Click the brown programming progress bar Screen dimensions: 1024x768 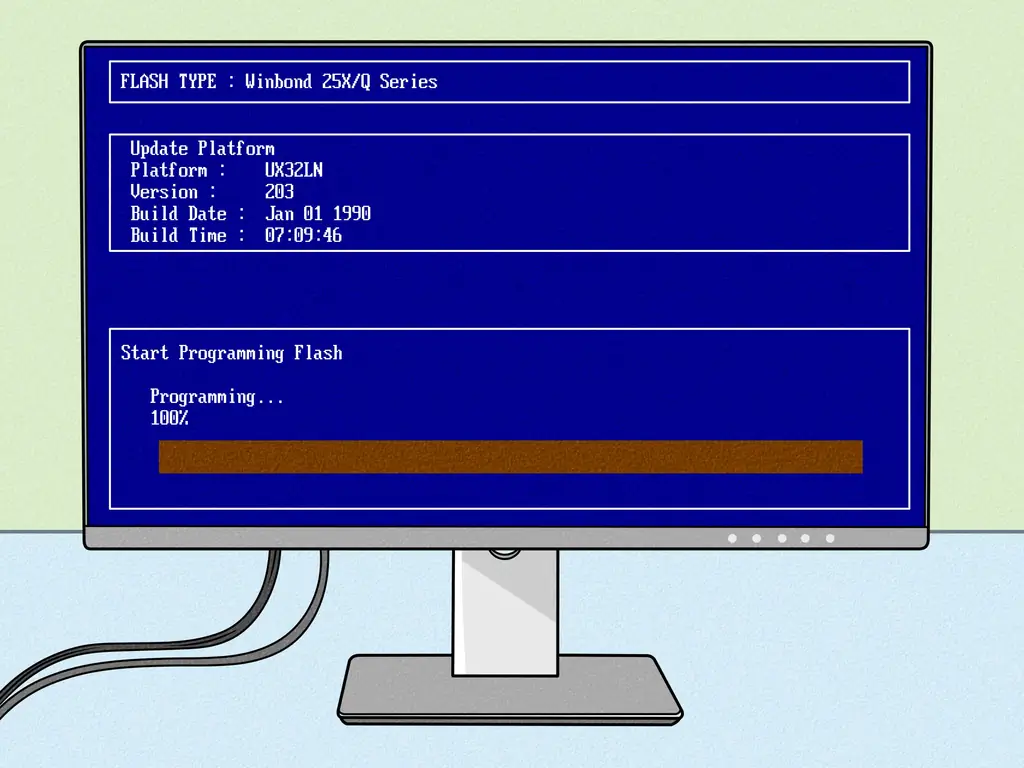click(510, 456)
